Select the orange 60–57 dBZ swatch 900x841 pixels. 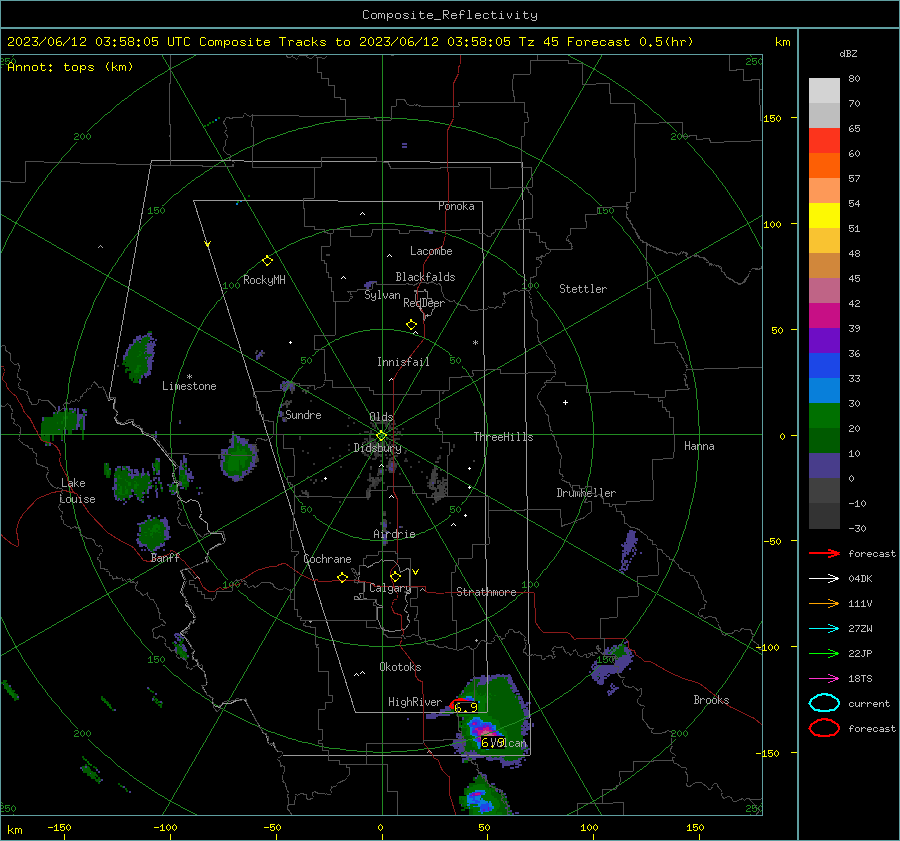tap(824, 166)
